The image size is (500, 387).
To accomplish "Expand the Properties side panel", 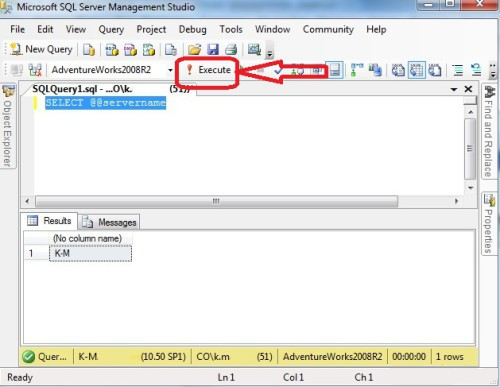I will [x=489, y=224].
